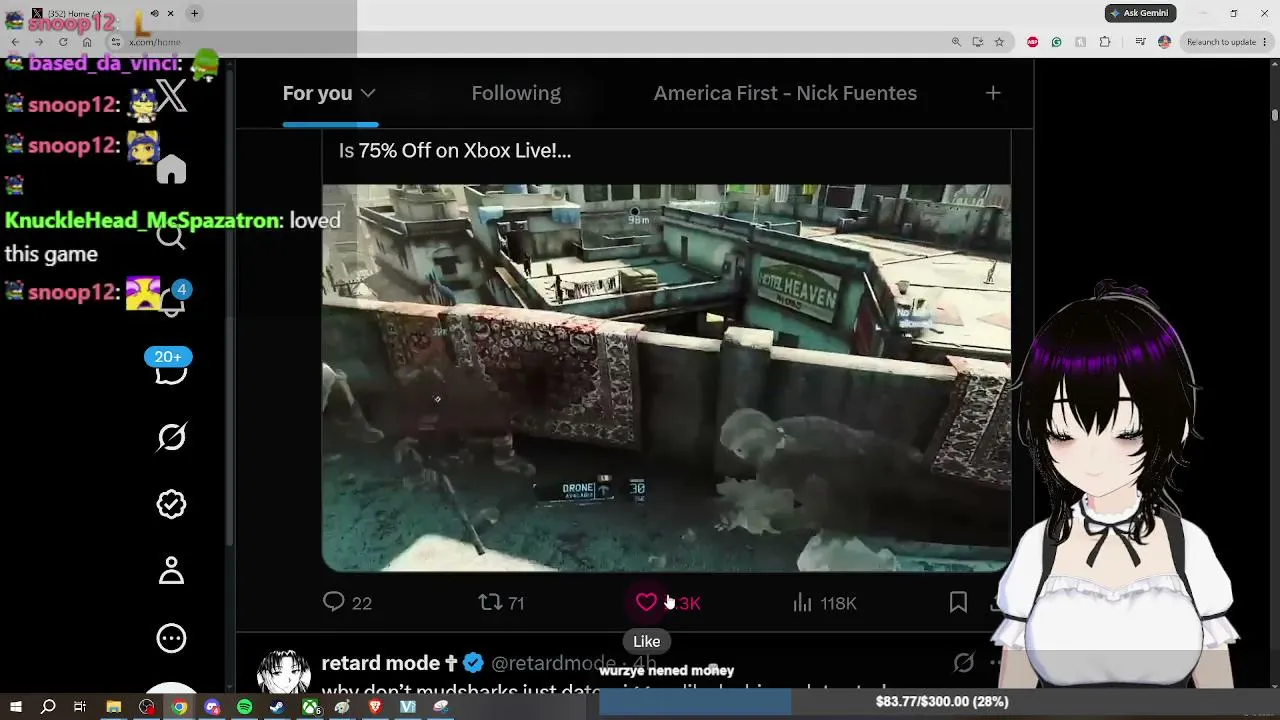The height and width of the screenshot is (720, 1280).
Task: Open the America First - Nick Fuentes tab
Action: (x=785, y=93)
